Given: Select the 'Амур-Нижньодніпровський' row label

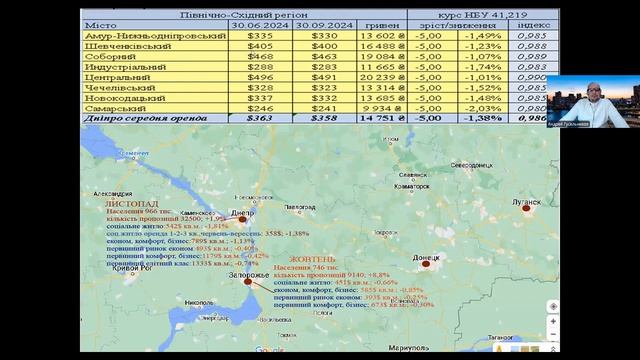Looking at the screenshot, I should (x=155, y=36).
